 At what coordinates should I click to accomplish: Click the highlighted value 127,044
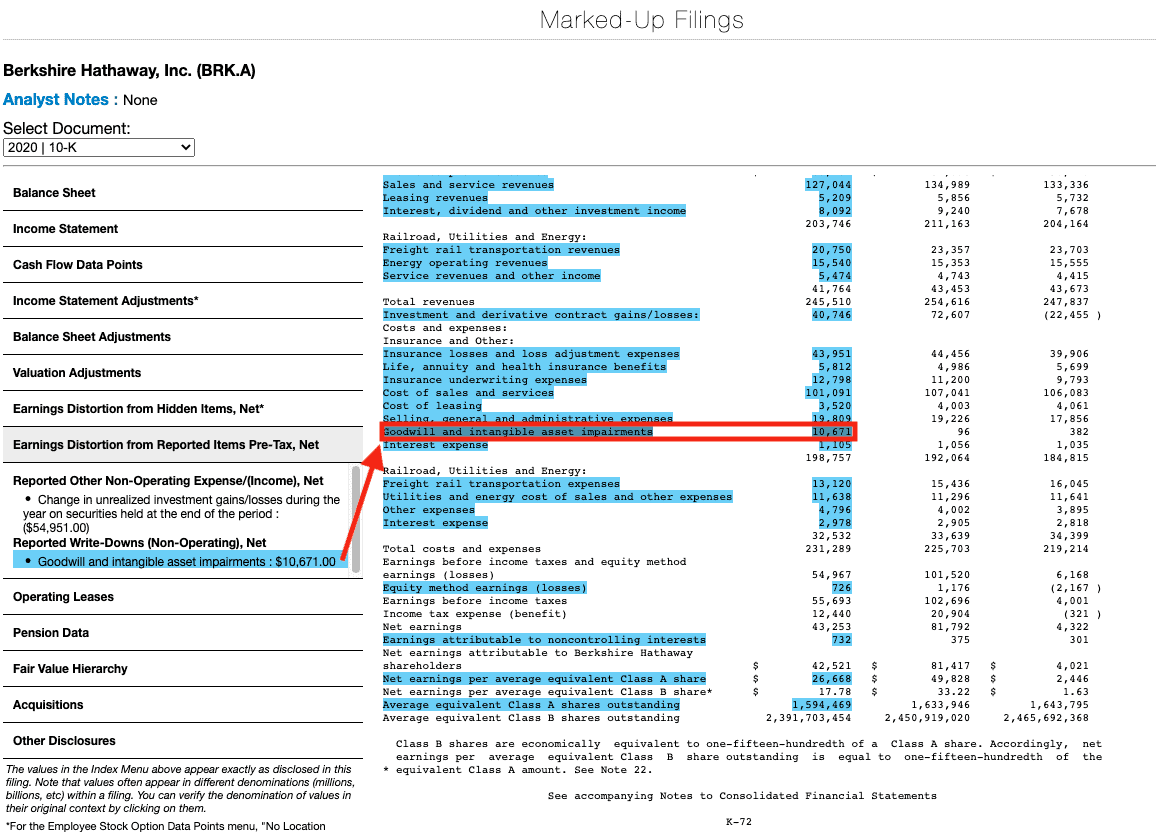click(x=828, y=185)
